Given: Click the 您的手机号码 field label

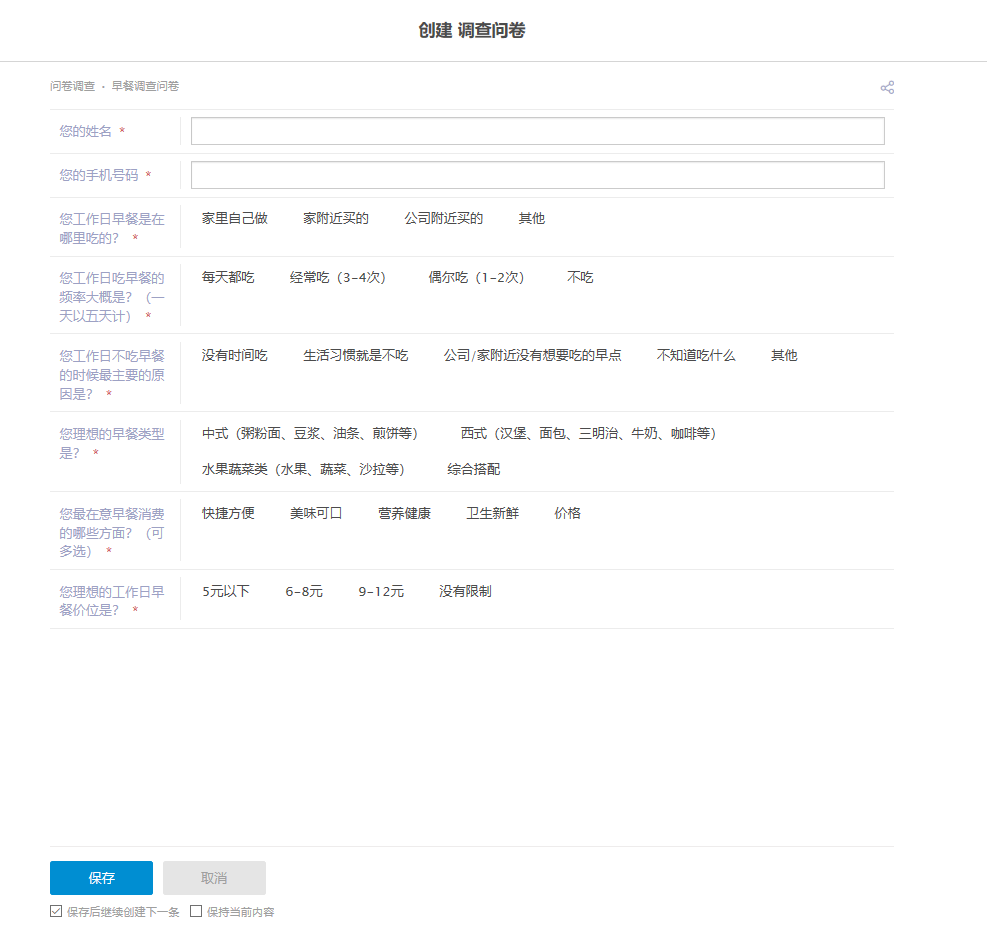Looking at the screenshot, I should (98, 175).
